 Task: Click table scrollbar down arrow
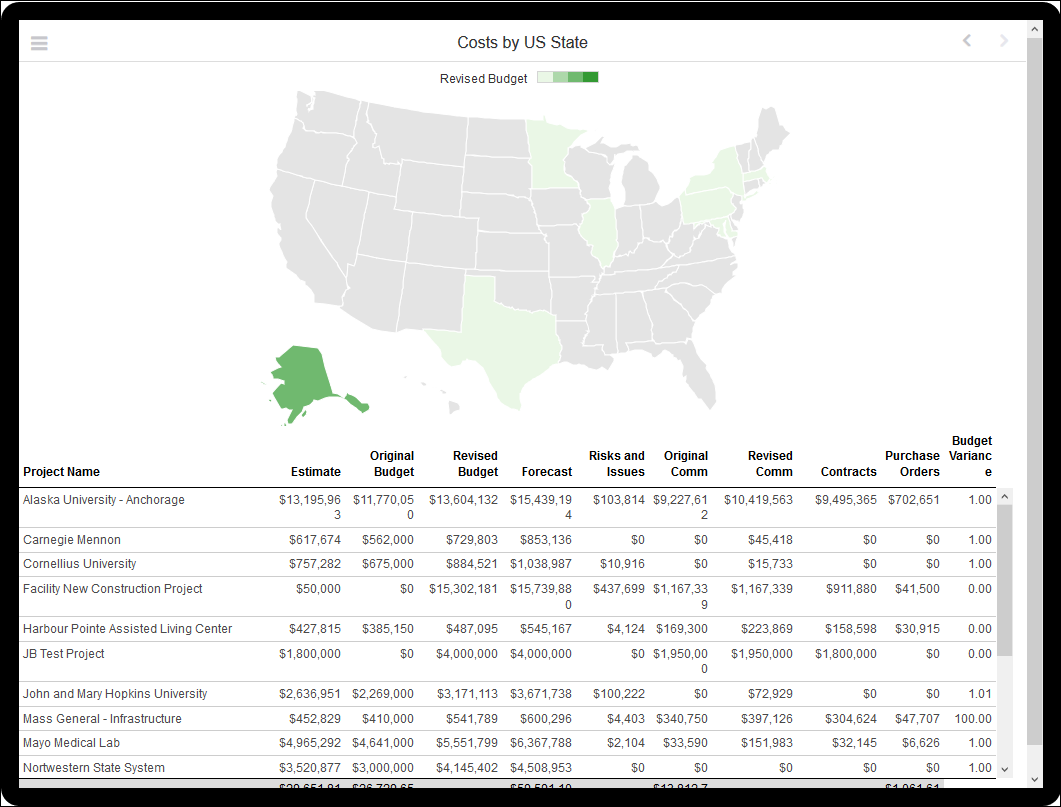point(1005,769)
